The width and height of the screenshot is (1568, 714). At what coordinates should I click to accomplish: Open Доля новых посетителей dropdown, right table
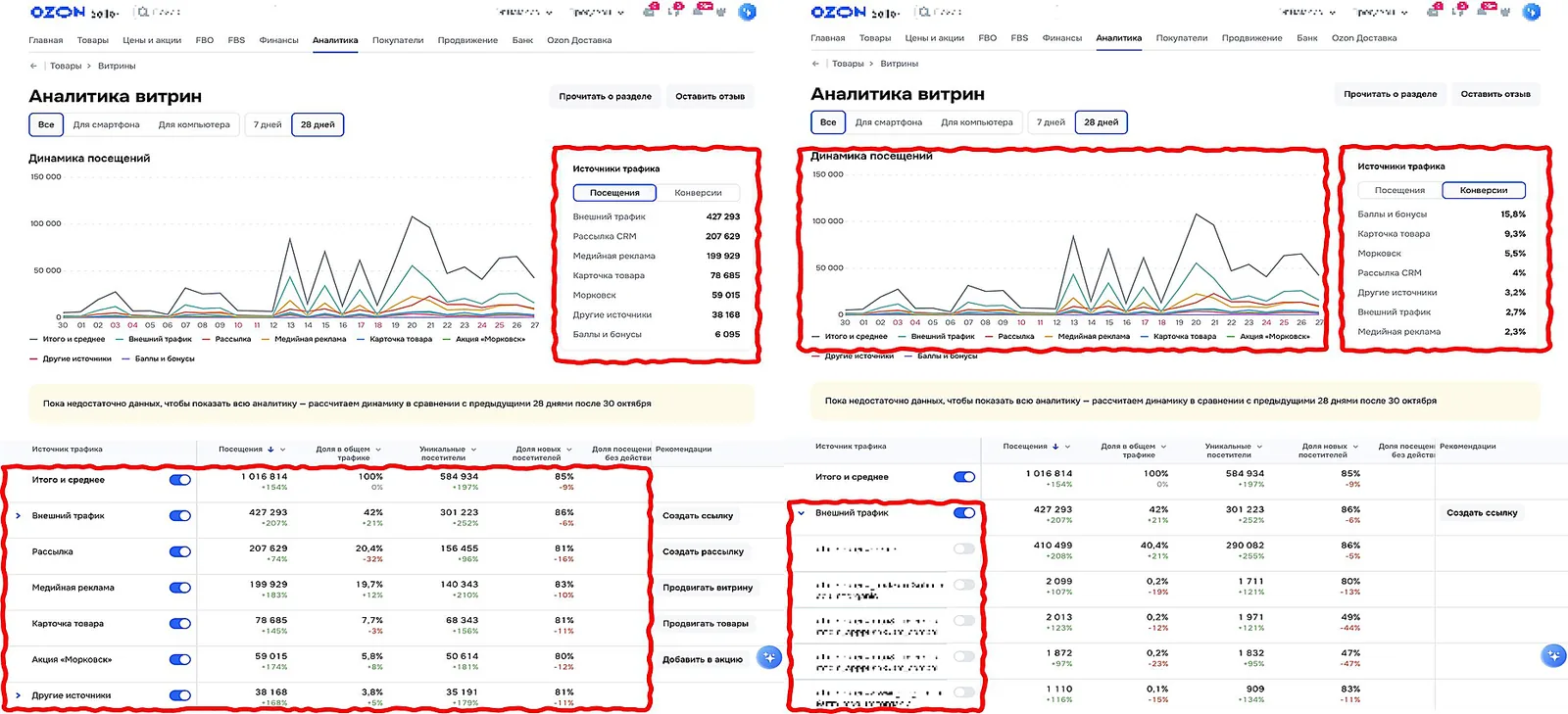pyautogui.click(x=1356, y=447)
